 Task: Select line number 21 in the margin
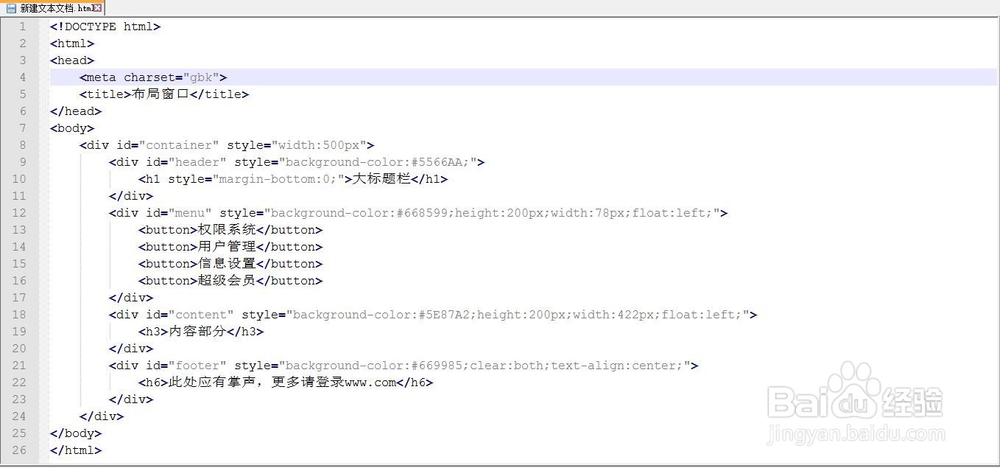[x=19, y=365]
